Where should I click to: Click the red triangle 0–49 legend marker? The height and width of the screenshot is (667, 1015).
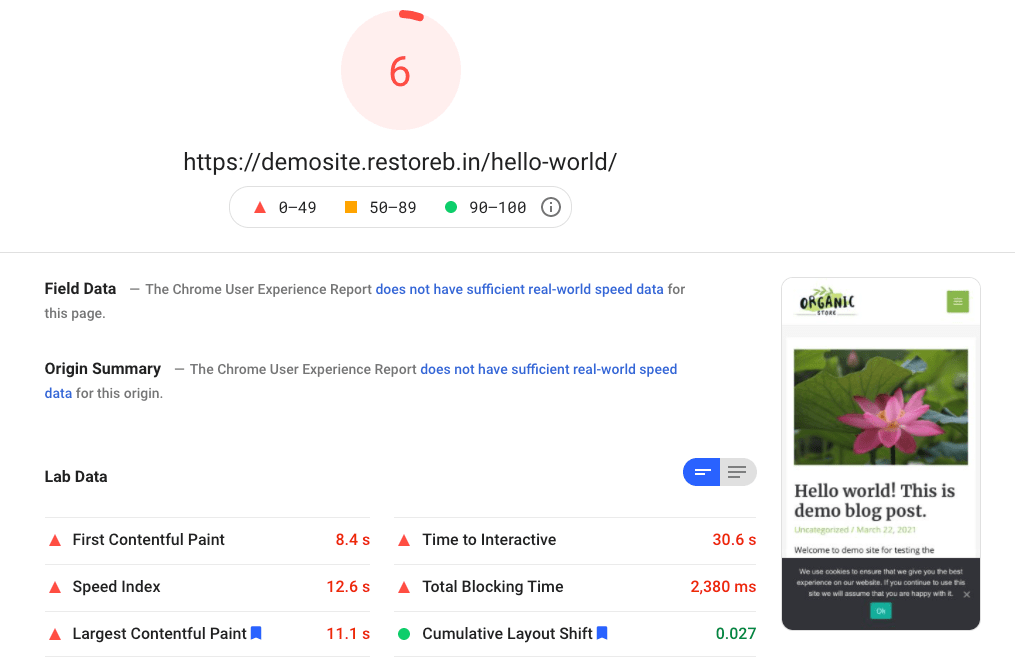260,207
